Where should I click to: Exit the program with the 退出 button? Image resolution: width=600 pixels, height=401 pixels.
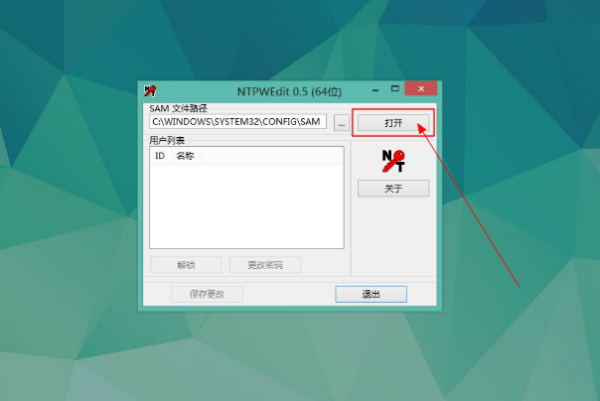(x=371, y=294)
